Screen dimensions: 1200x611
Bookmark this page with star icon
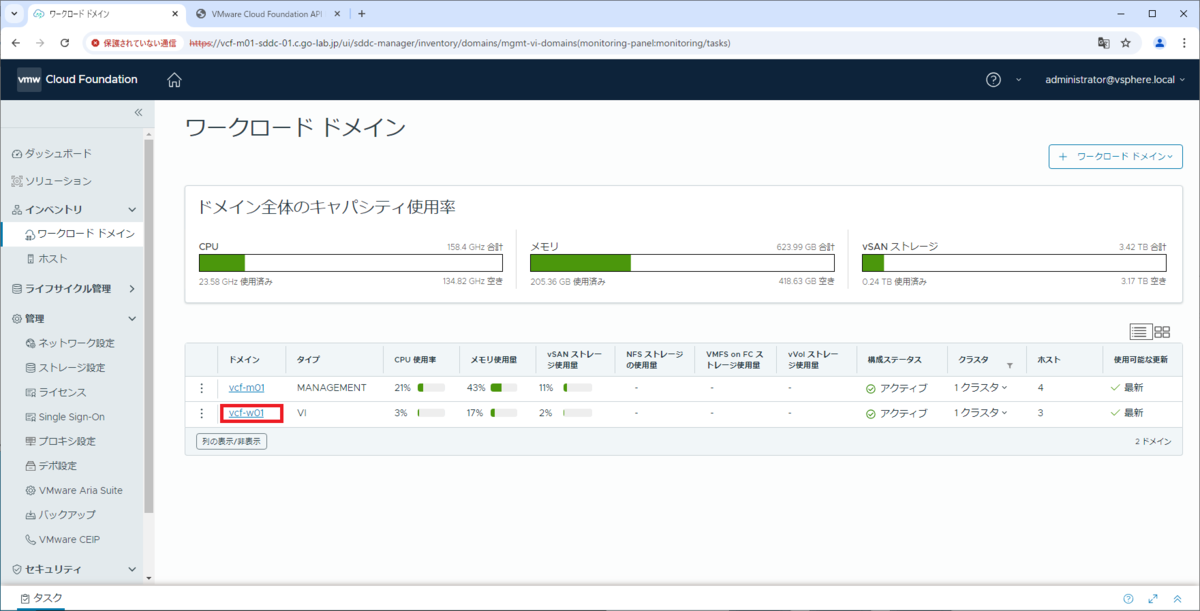[1126, 43]
